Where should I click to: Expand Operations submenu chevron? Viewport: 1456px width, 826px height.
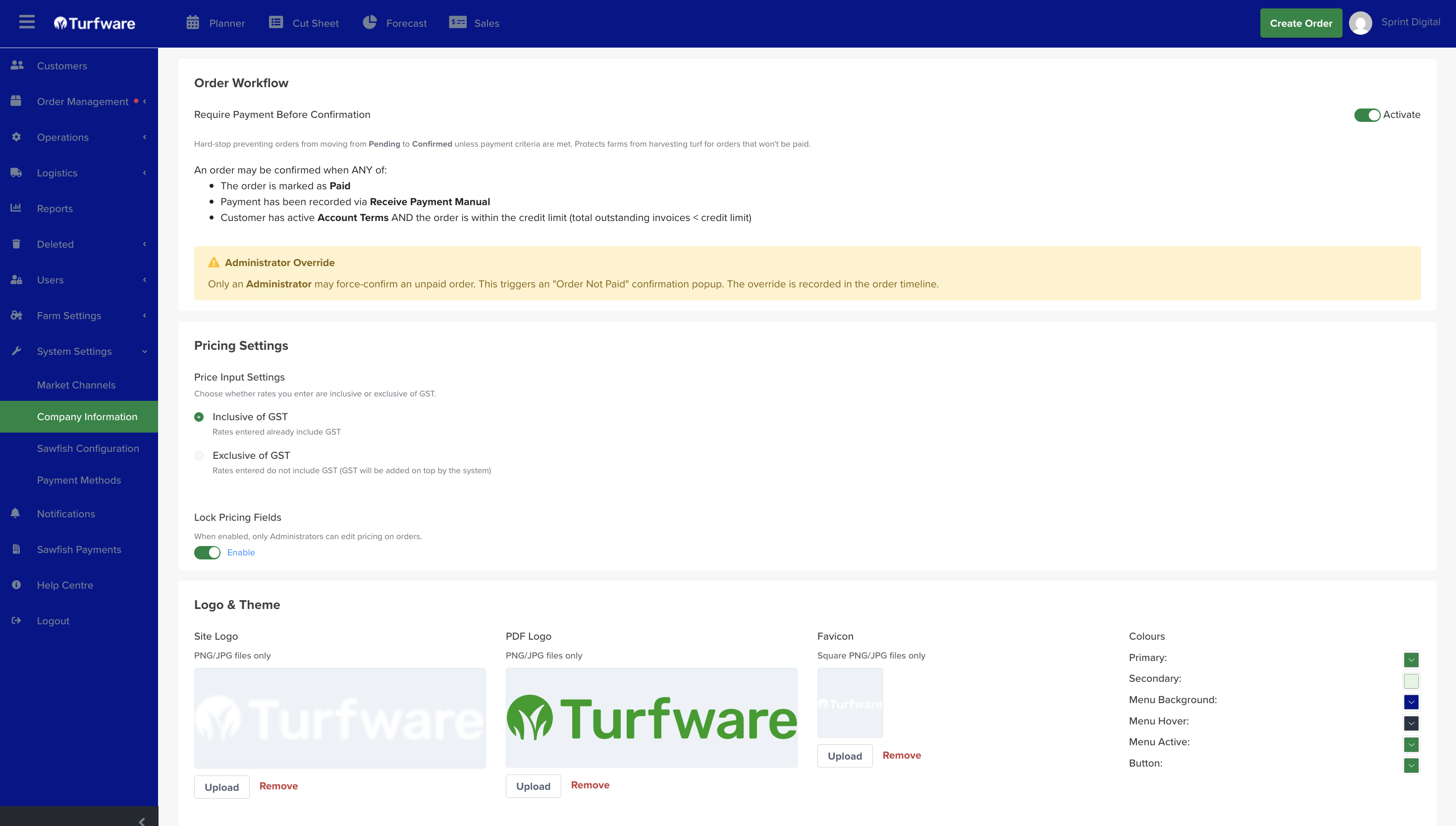pos(145,137)
